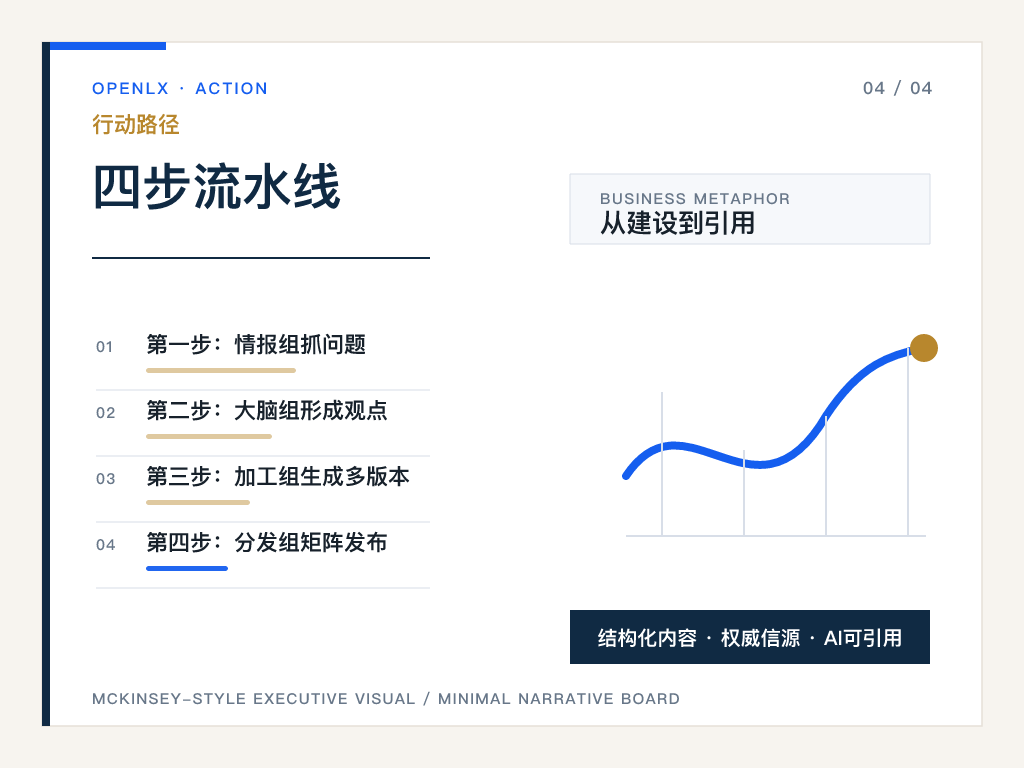Select the '从建设到引用' heading in the box

[x=677, y=223]
